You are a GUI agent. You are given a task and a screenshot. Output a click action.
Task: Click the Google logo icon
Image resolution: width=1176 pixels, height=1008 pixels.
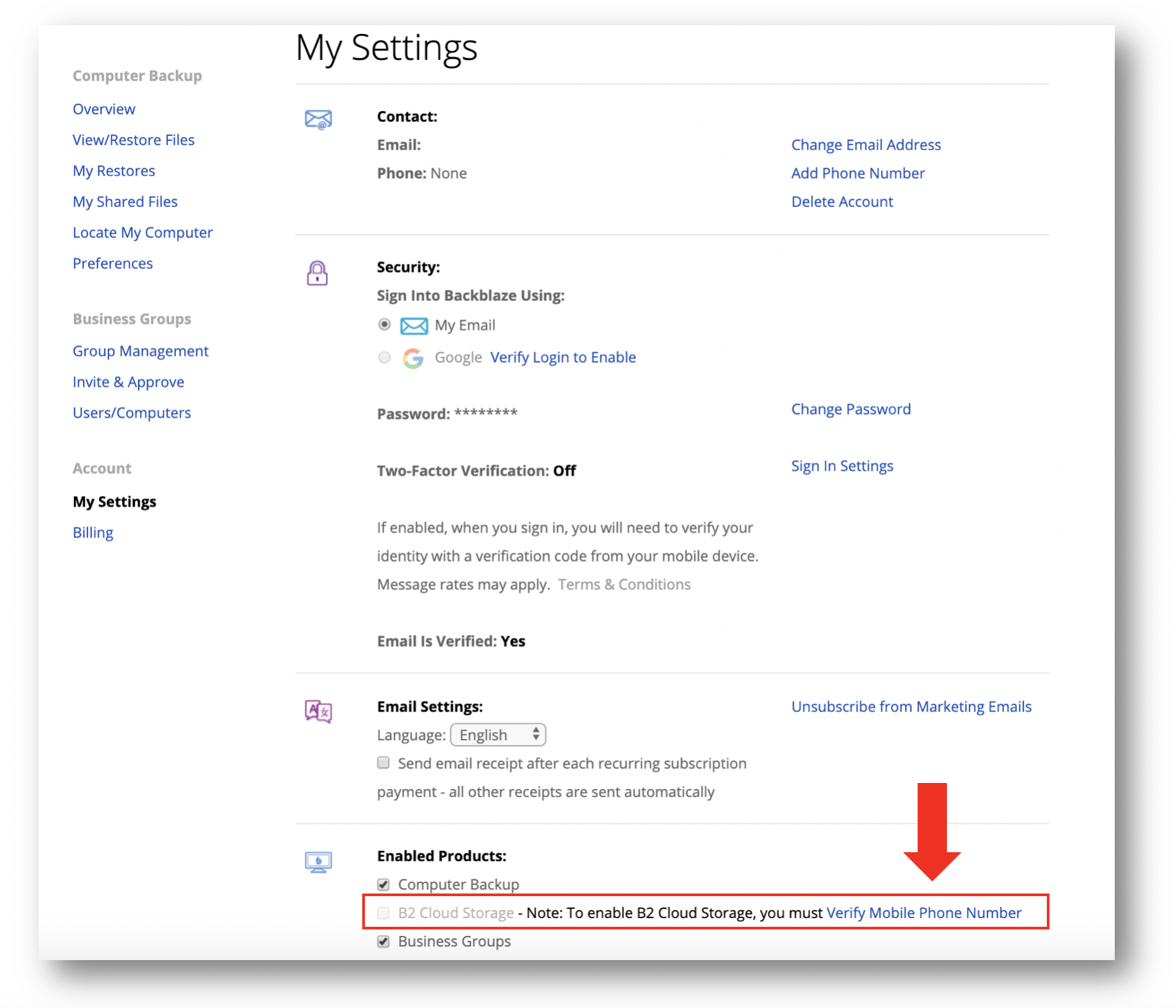[413, 358]
